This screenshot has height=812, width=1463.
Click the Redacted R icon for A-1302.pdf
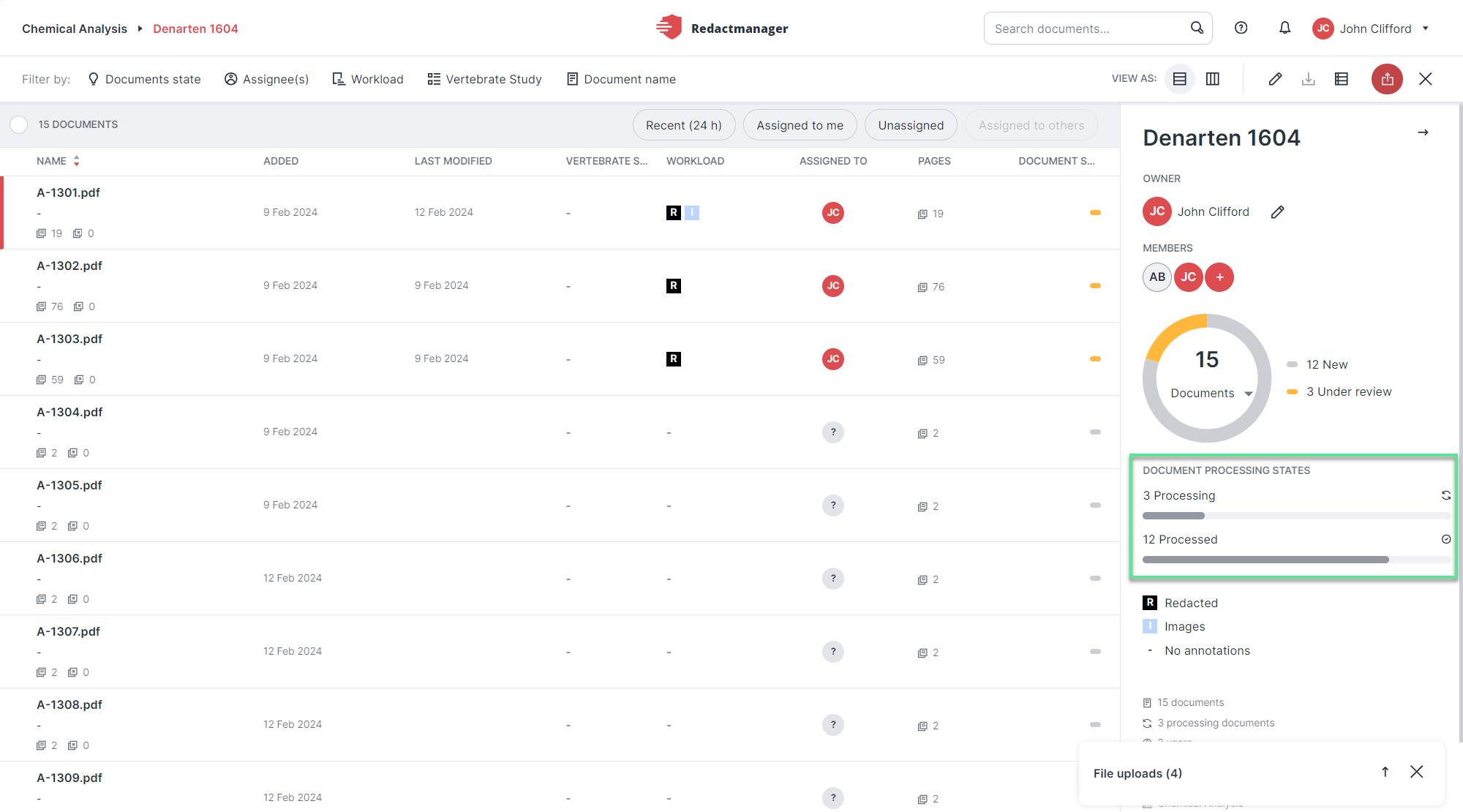click(x=674, y=286)
